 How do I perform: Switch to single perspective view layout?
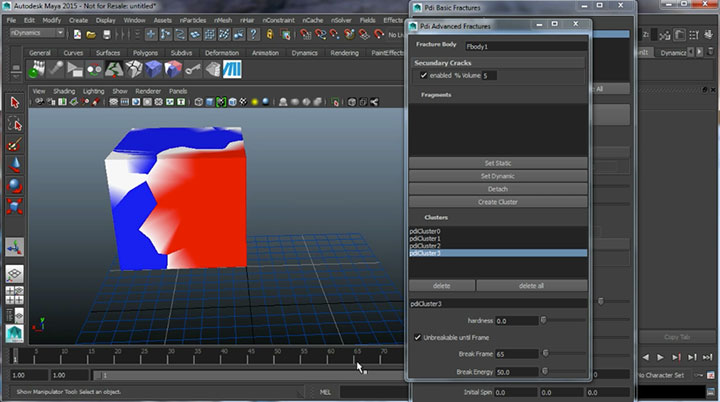15,274
